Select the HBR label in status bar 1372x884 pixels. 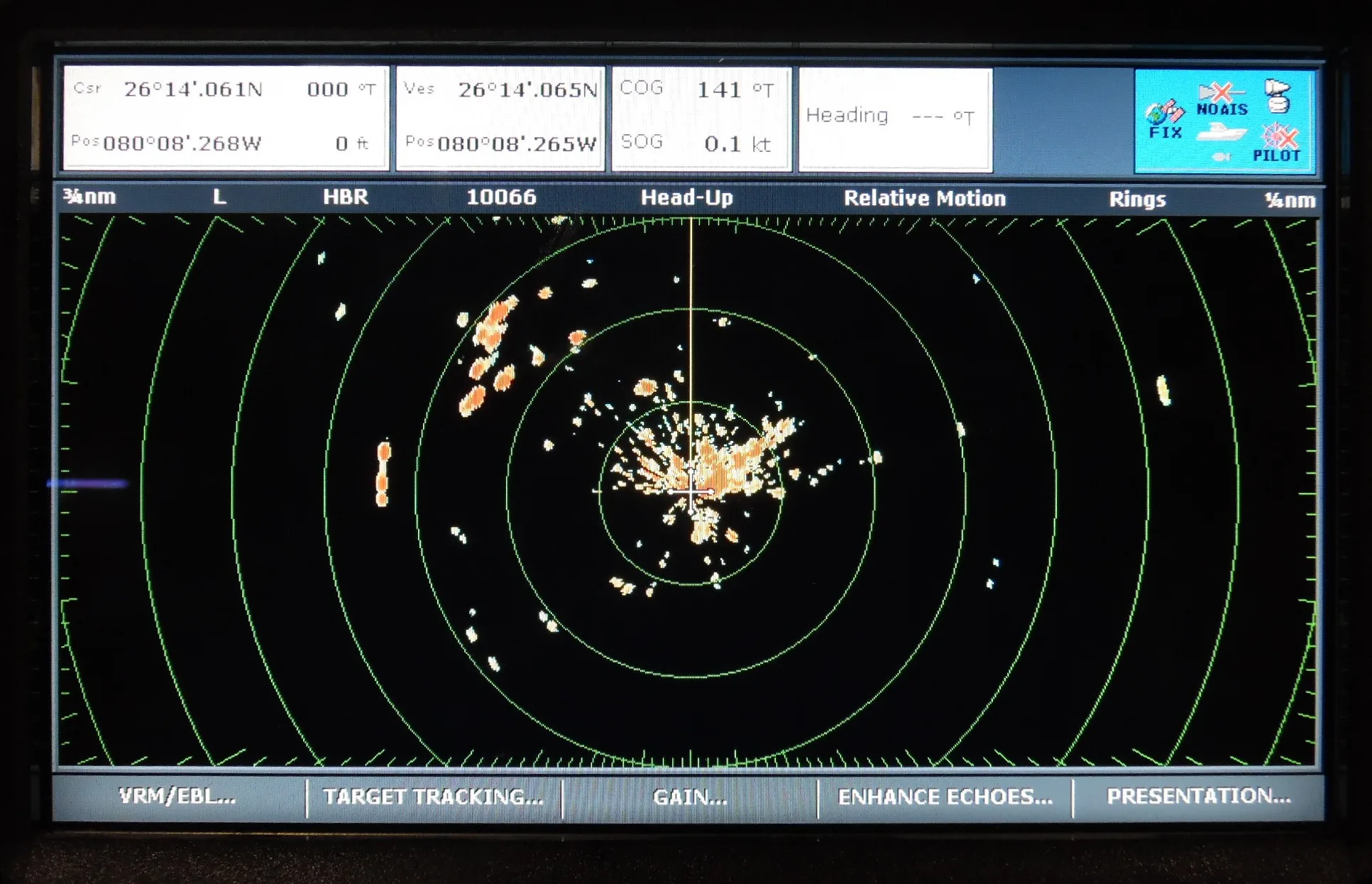pyautogui.click(x=346, y=197)
